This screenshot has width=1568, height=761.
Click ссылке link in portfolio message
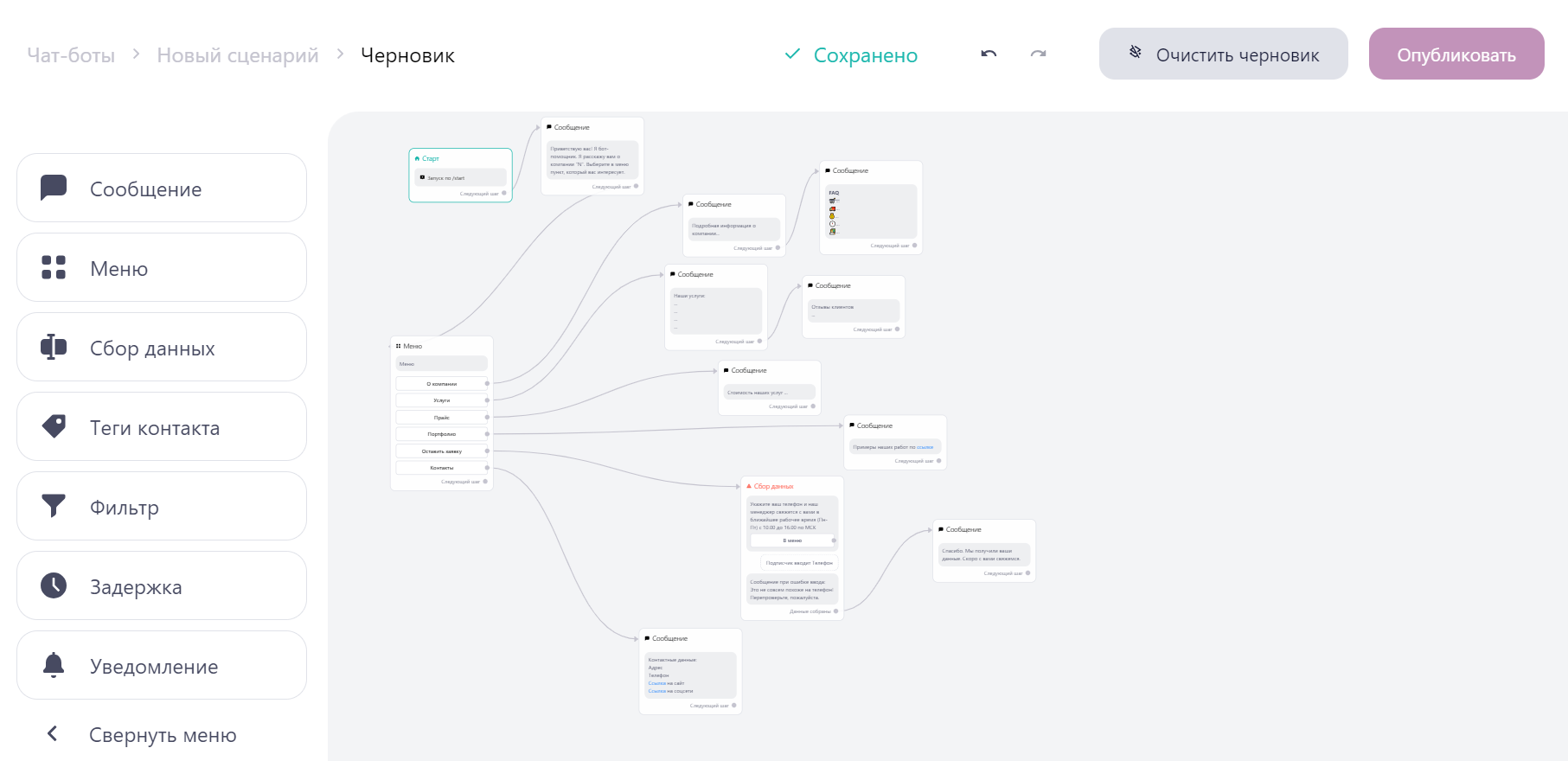[x=925, y=447]
